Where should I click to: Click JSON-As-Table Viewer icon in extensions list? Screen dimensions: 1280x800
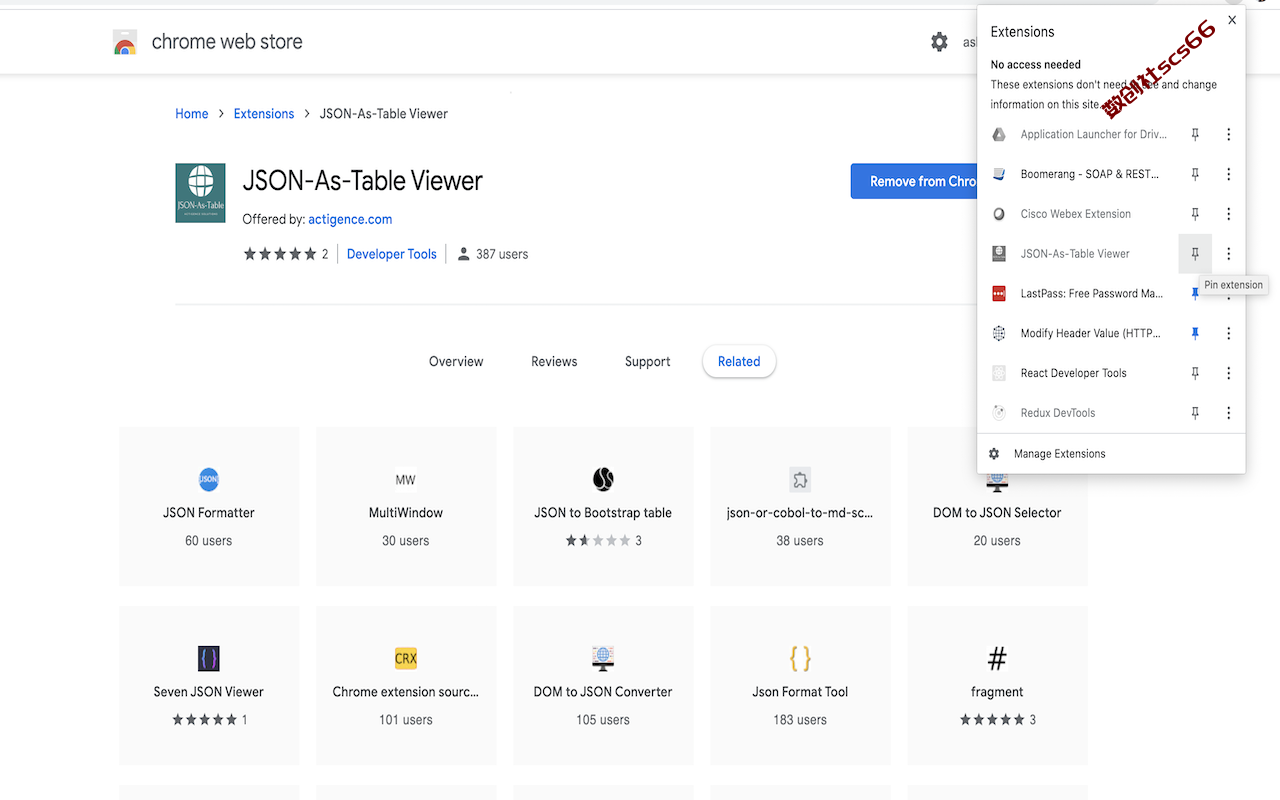pos(998,254)
